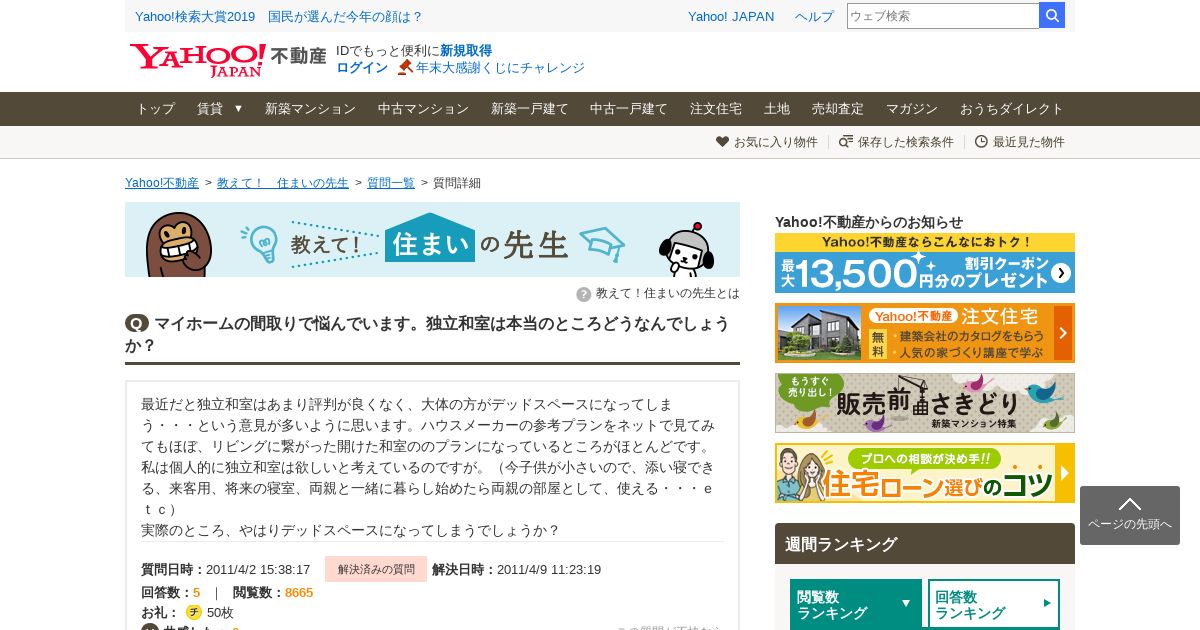Viewport: 1200px width, 630px height.
Task: Open the マガジン menu item
Action: click(x=912, y=109)
